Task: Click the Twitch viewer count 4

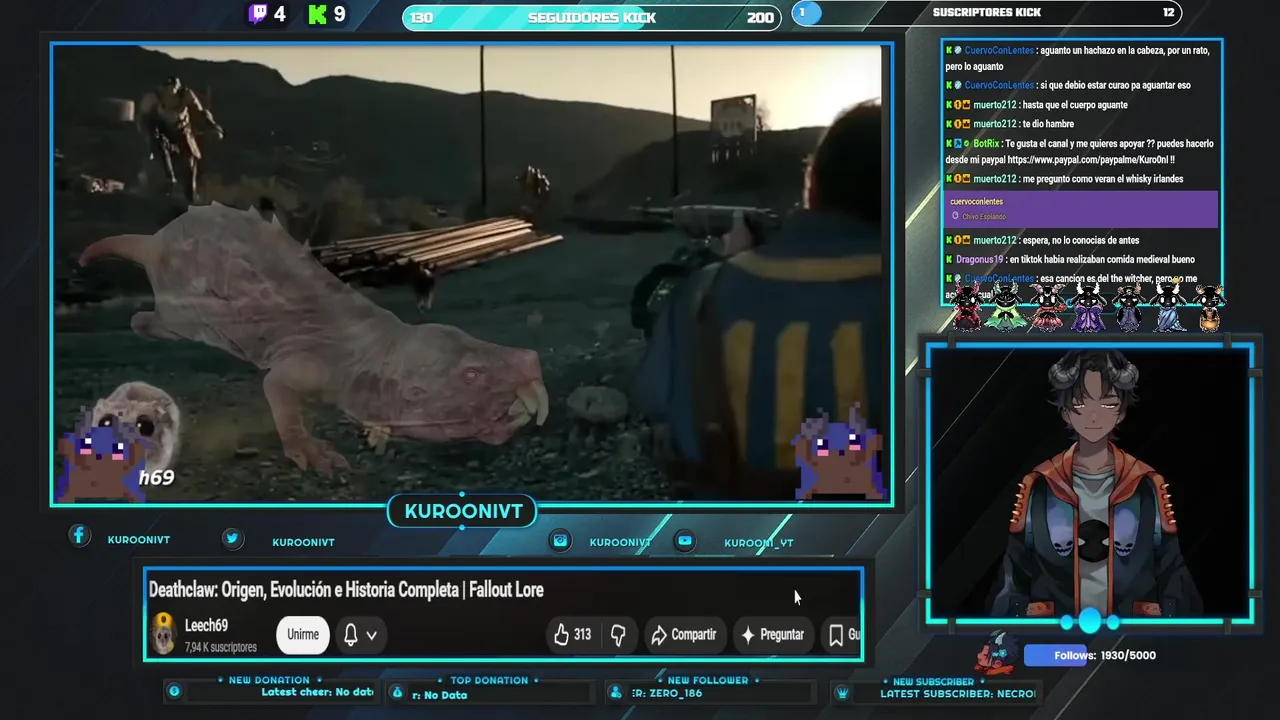Action: (x=280, y=14)
